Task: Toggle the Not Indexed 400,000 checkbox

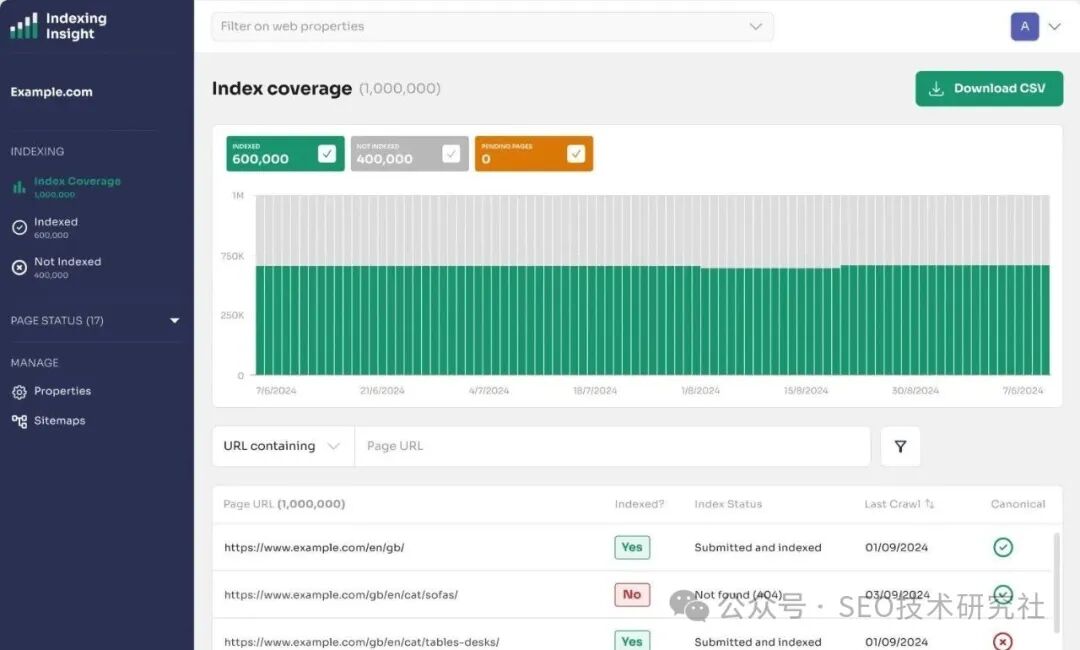Action: [x=451, y=154]
